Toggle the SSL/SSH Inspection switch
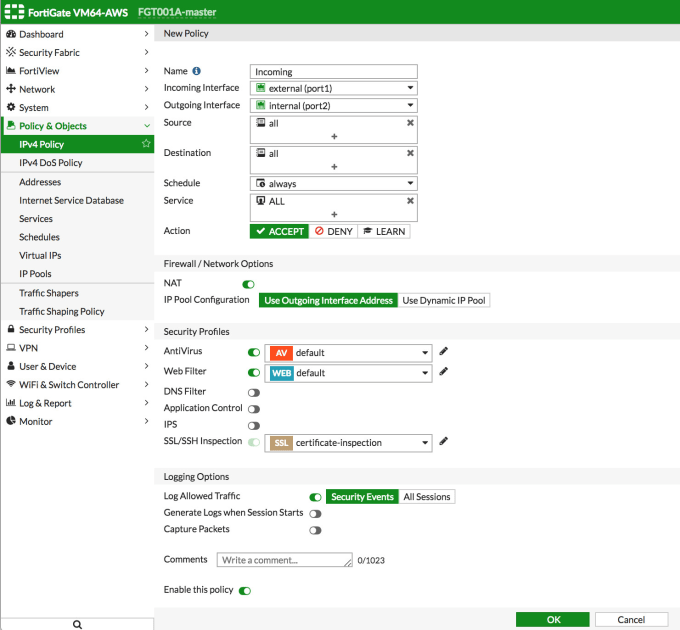The height and width of the screenshot is (630, 680). [x=254, y=442]
